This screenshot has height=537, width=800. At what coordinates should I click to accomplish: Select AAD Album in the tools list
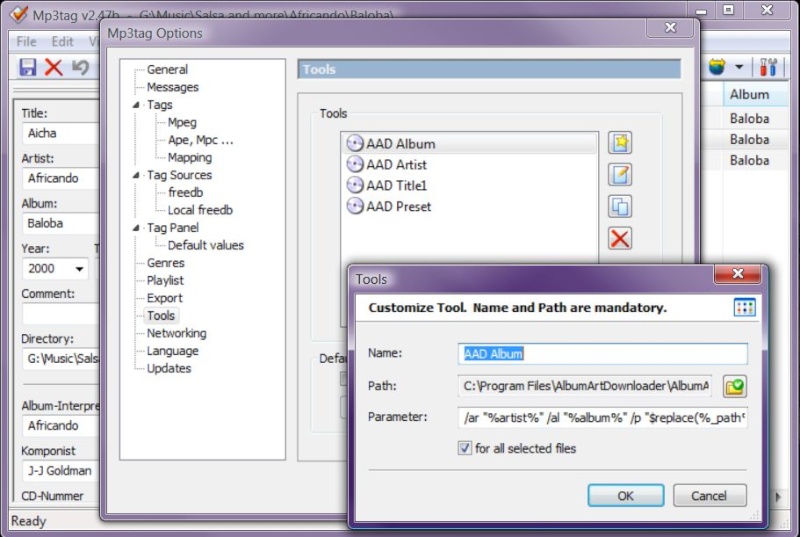coord(469,144)
